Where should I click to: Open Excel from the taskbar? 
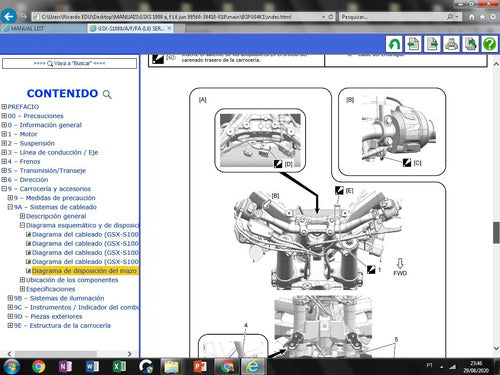(119, 367)
